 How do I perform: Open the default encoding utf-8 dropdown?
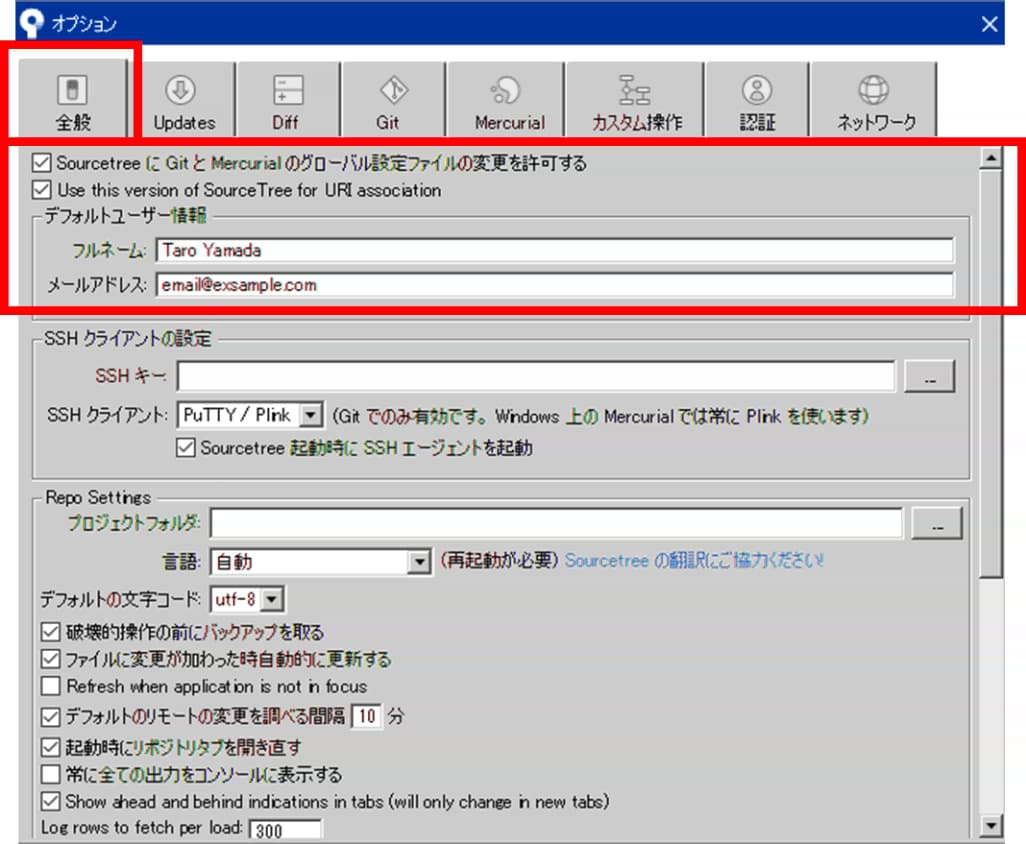[x=247, y=599]
